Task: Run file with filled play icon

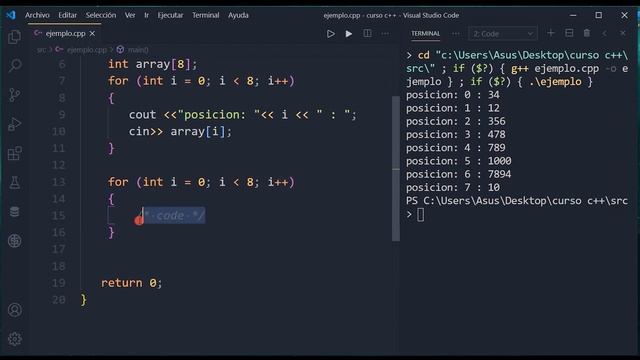Action: (x=349, y=33)
